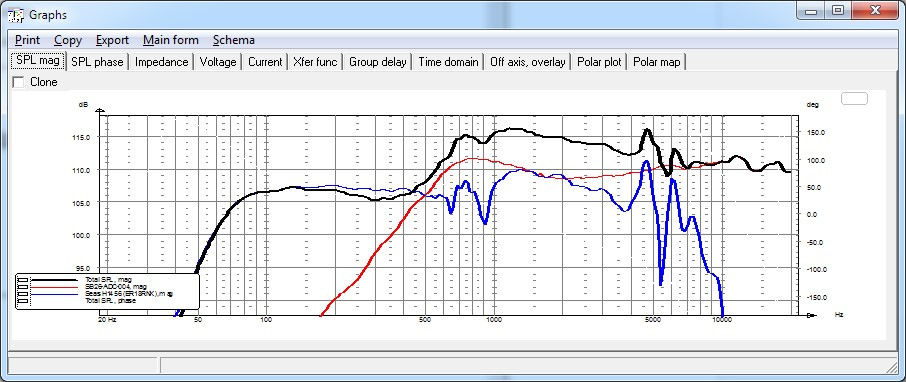The width and height of the screenshot is (906, 382).
Task: Open the Export menu
Action: 112,40
